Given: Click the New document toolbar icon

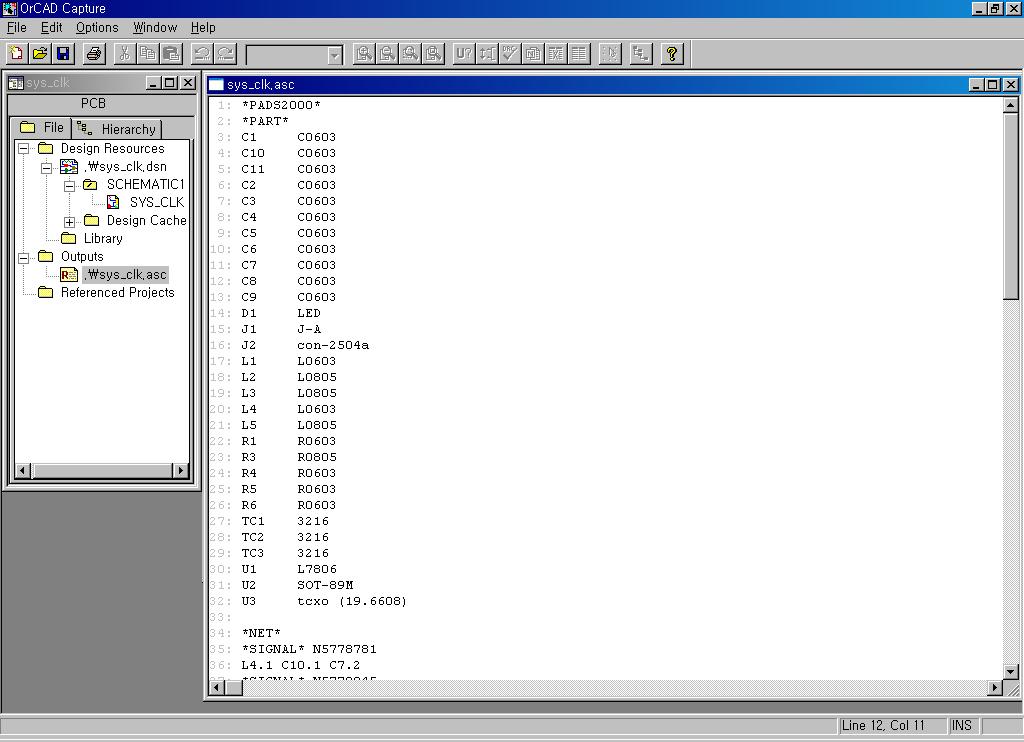Looking at the screenshot, I should pos(16,54).
